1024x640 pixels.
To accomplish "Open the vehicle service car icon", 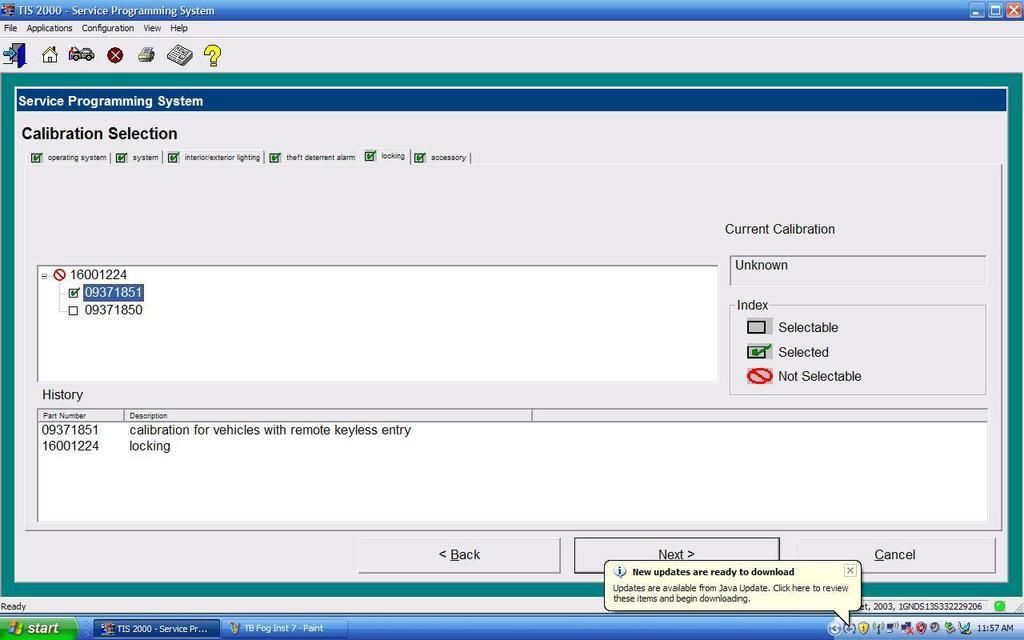I will point(82,54).
